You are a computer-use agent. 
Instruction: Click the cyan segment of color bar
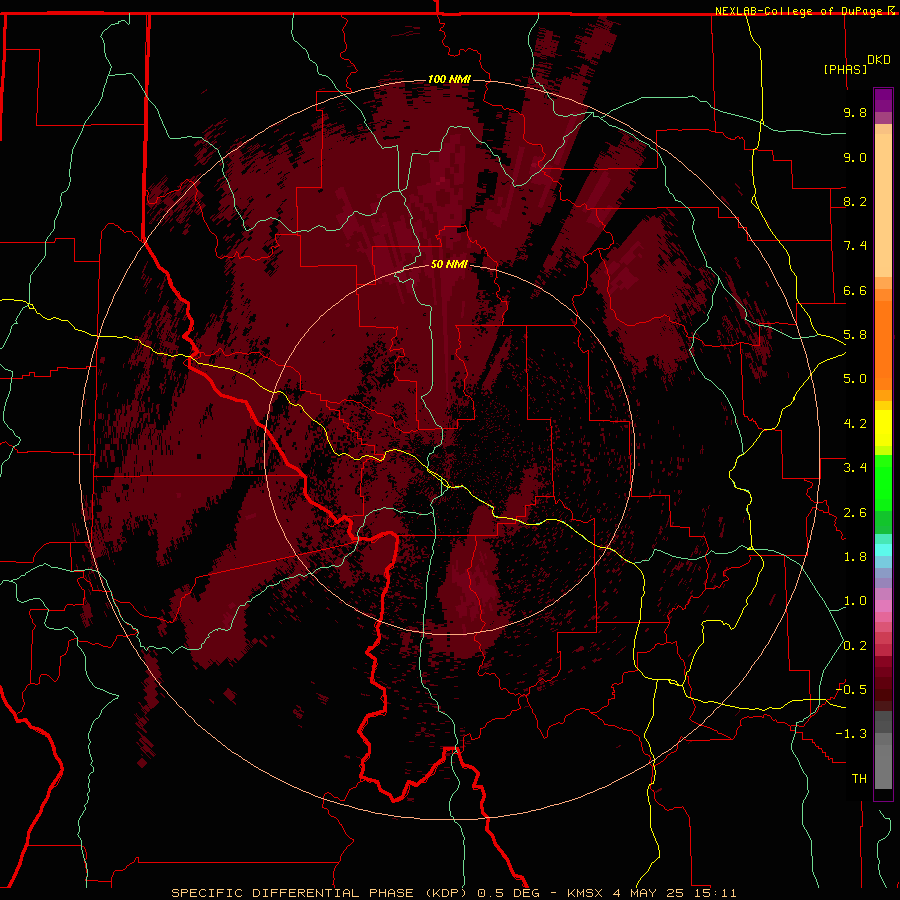[x=883, y=550]
